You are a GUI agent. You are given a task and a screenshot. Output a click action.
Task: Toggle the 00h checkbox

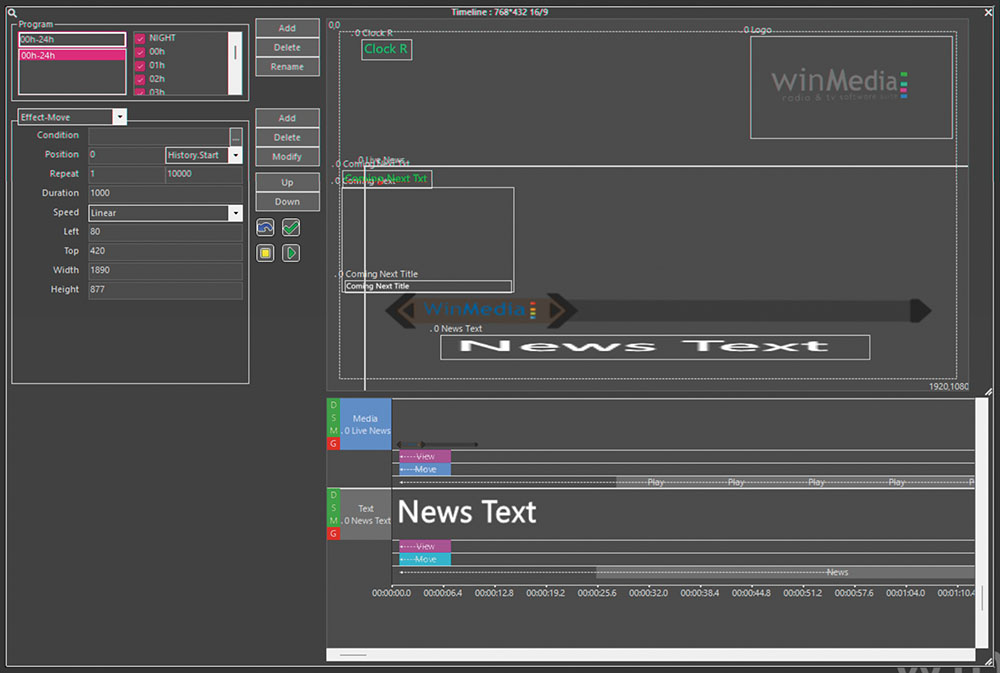click(x=140, y=52)
